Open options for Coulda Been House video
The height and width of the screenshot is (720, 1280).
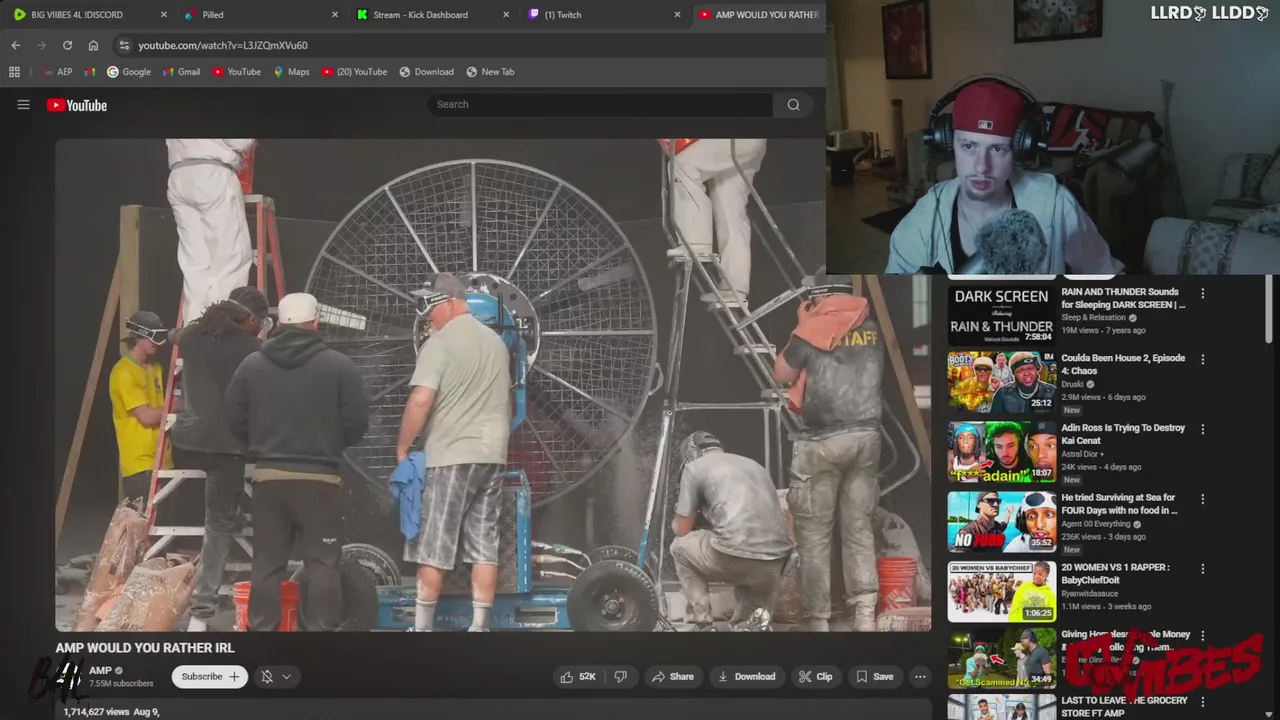(1203, 360)
